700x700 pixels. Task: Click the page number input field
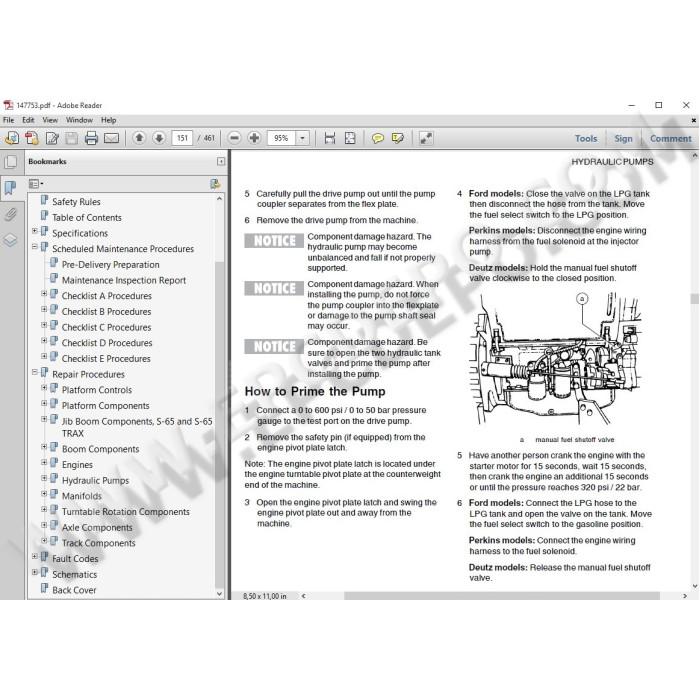tap(182, 138)
